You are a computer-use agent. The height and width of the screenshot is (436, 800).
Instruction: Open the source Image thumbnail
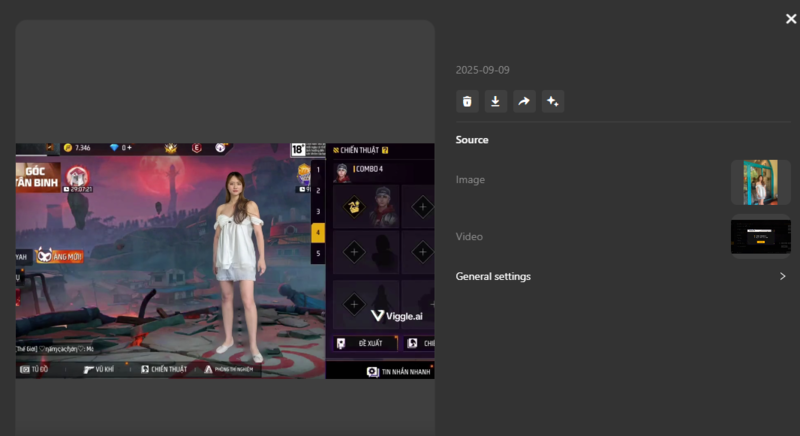761,182
